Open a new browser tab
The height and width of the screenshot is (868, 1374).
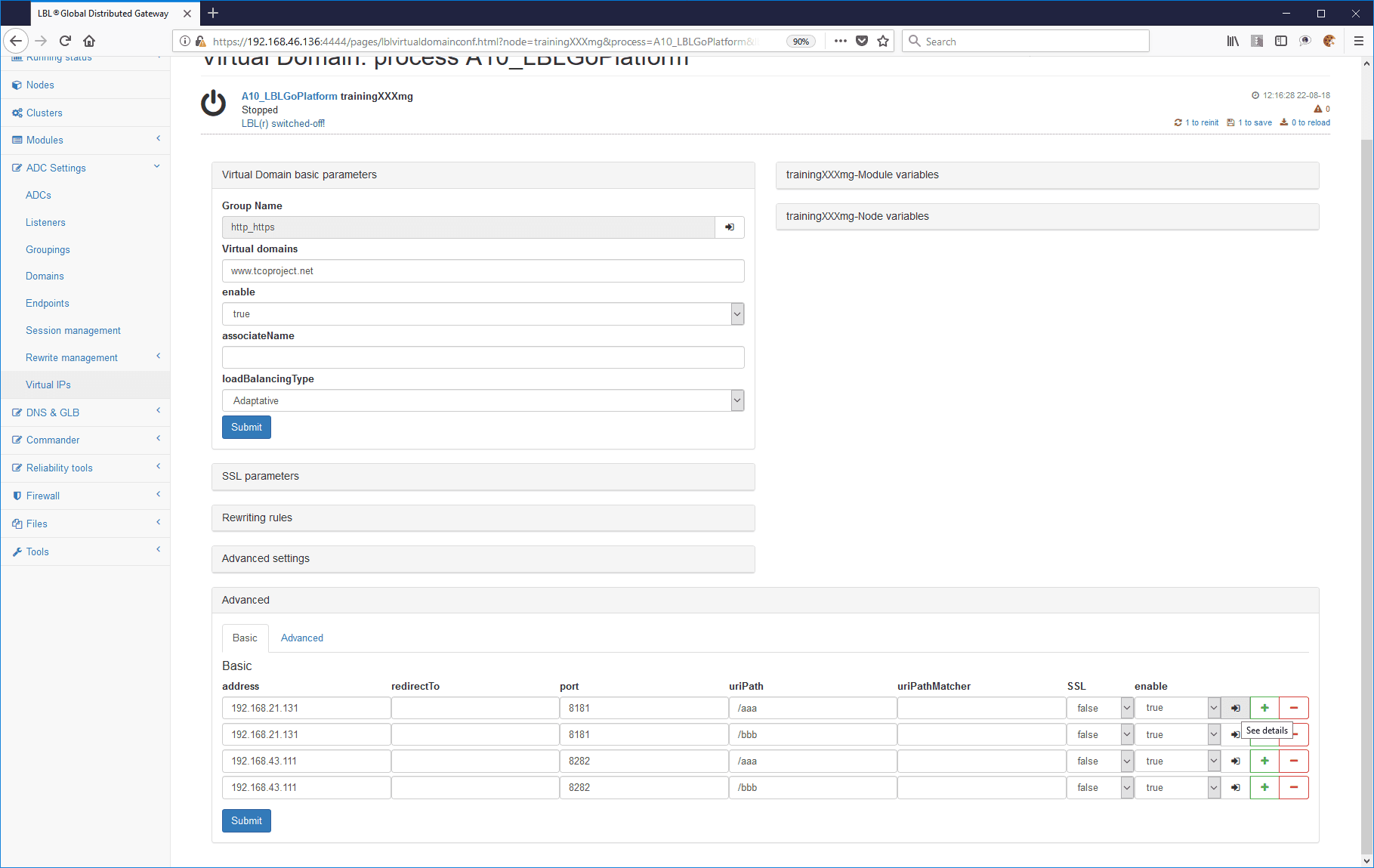click(x=213, y=13)
